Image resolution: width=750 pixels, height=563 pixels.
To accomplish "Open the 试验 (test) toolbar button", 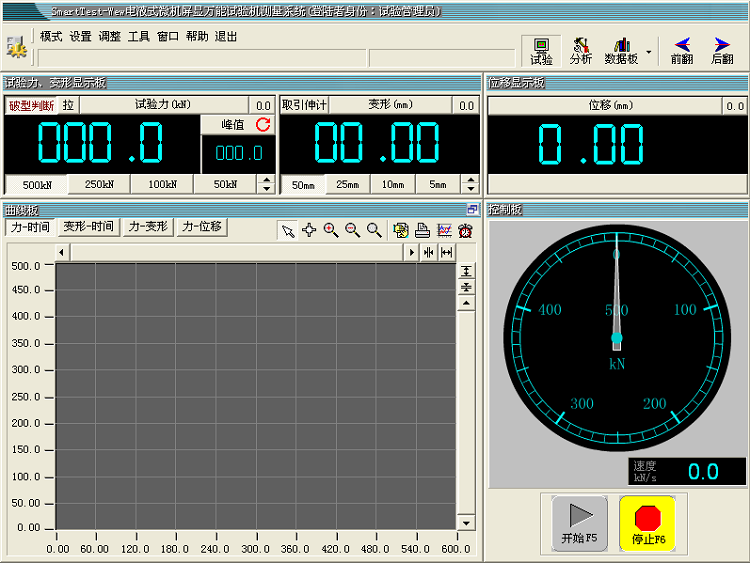I will tap(541, 51).
